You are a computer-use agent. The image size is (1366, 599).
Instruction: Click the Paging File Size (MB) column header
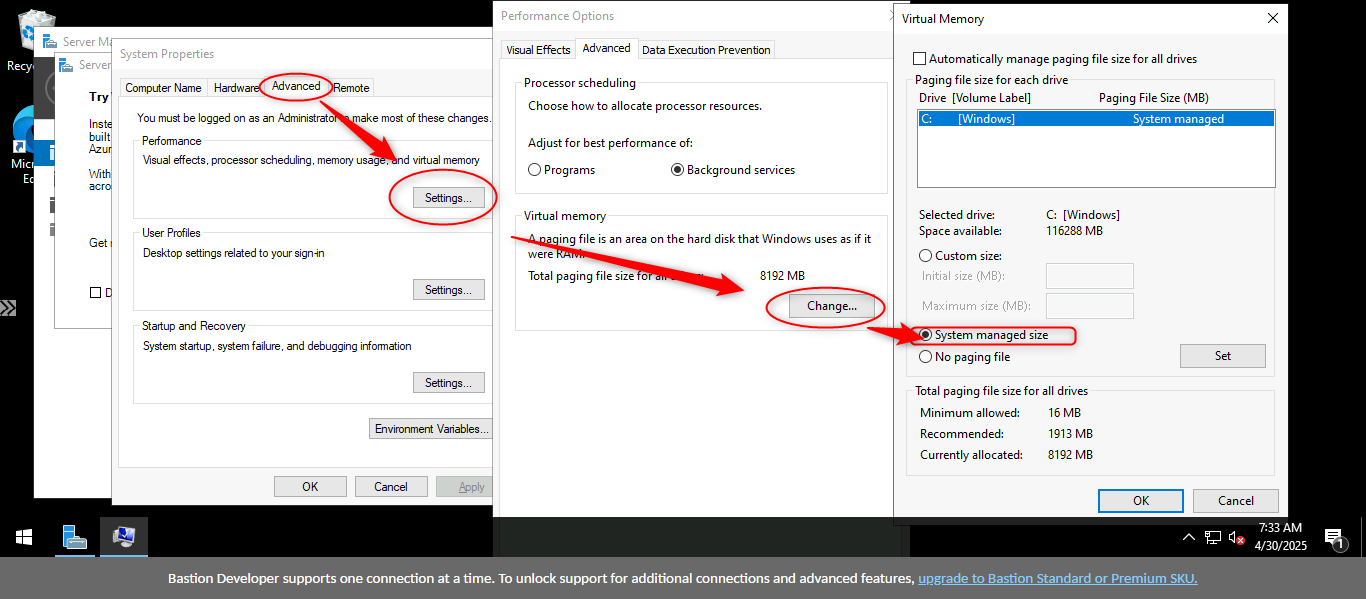1154,98
